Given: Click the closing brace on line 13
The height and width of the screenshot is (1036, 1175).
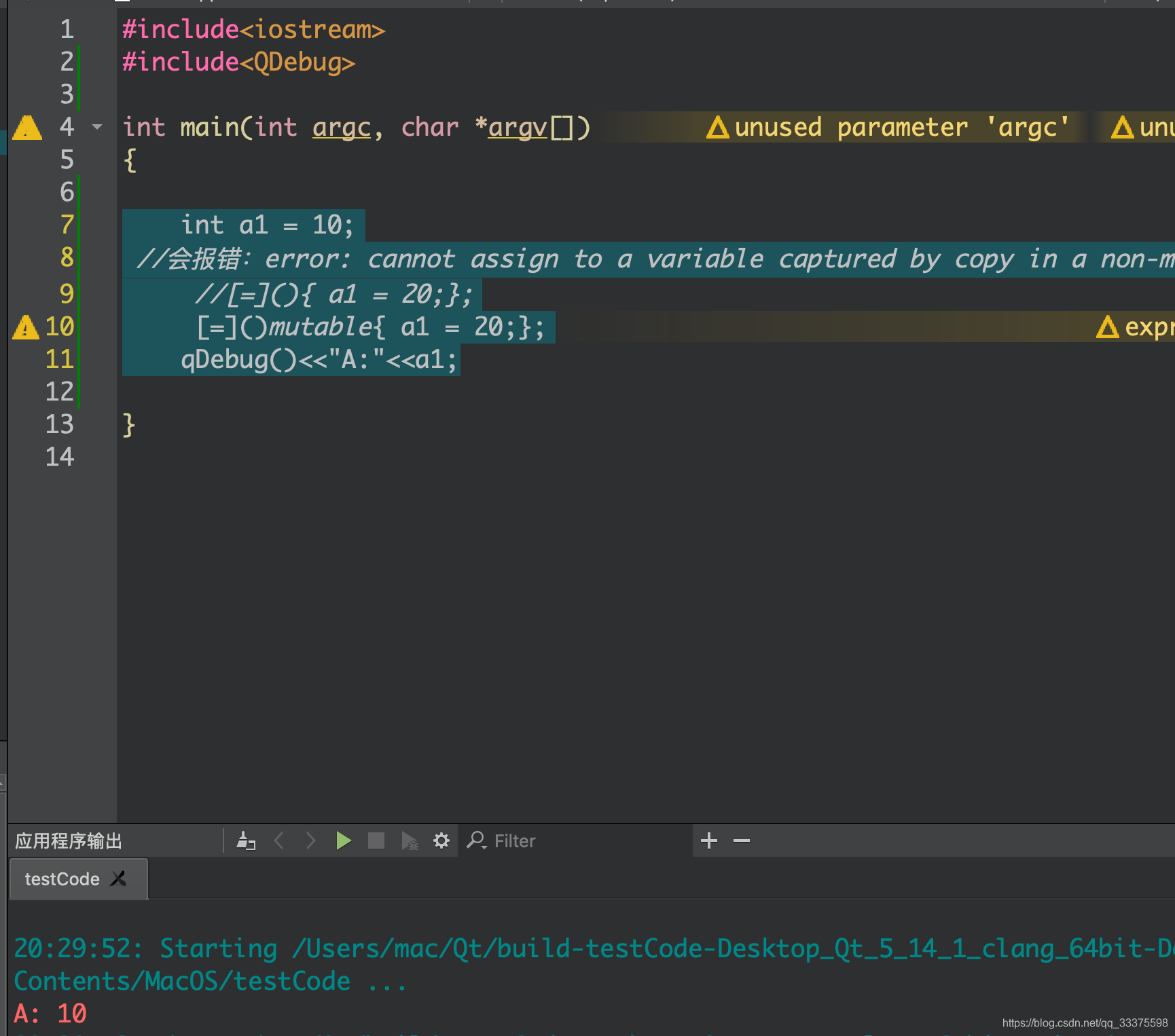Looking at the screenshot, I should (129, 426).
